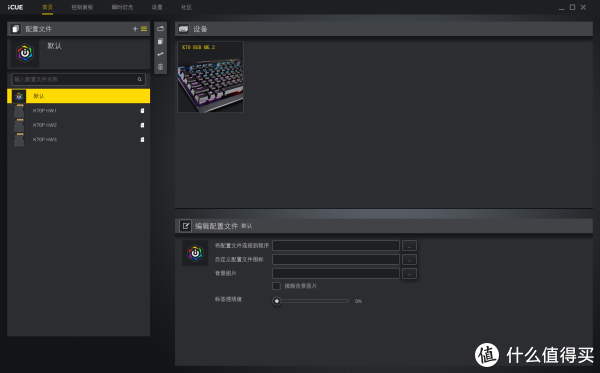Click the create folder icon in side toolbar
The image size is (600, 373).
click(x=160, y=29)
